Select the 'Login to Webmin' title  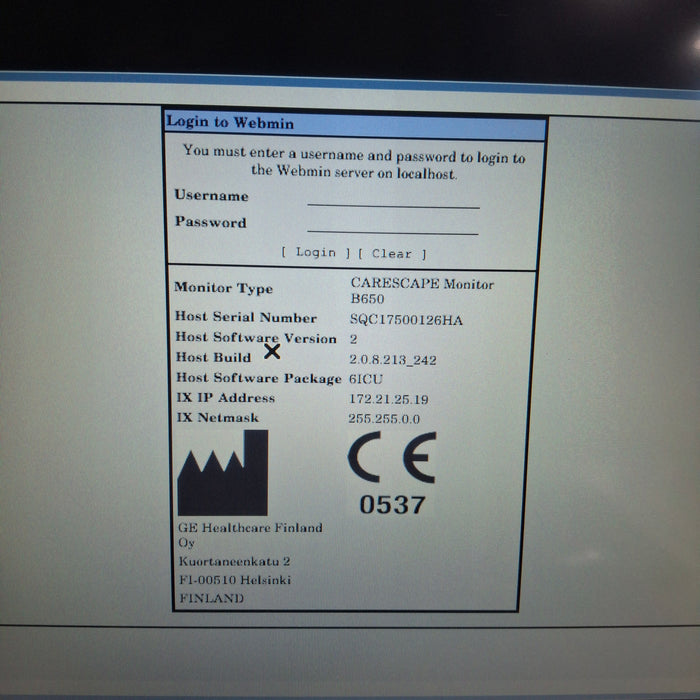[230, 122]
